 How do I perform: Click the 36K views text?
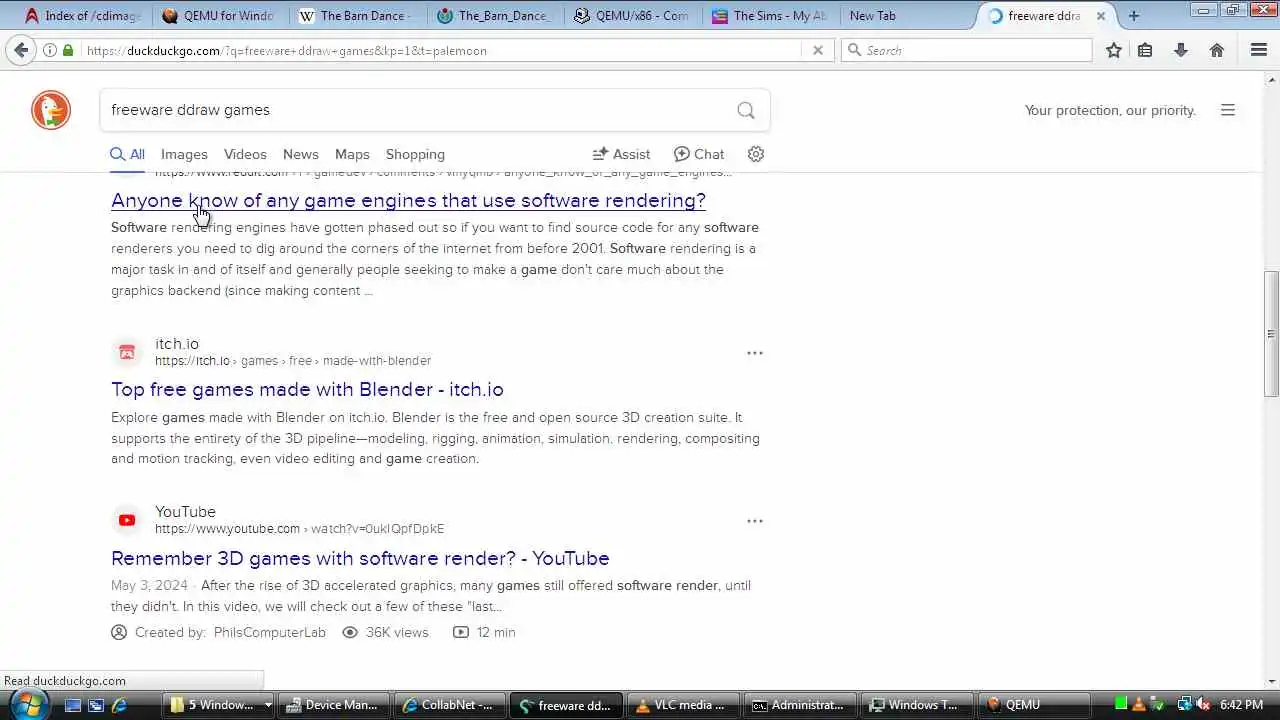(x=397, y=632)
